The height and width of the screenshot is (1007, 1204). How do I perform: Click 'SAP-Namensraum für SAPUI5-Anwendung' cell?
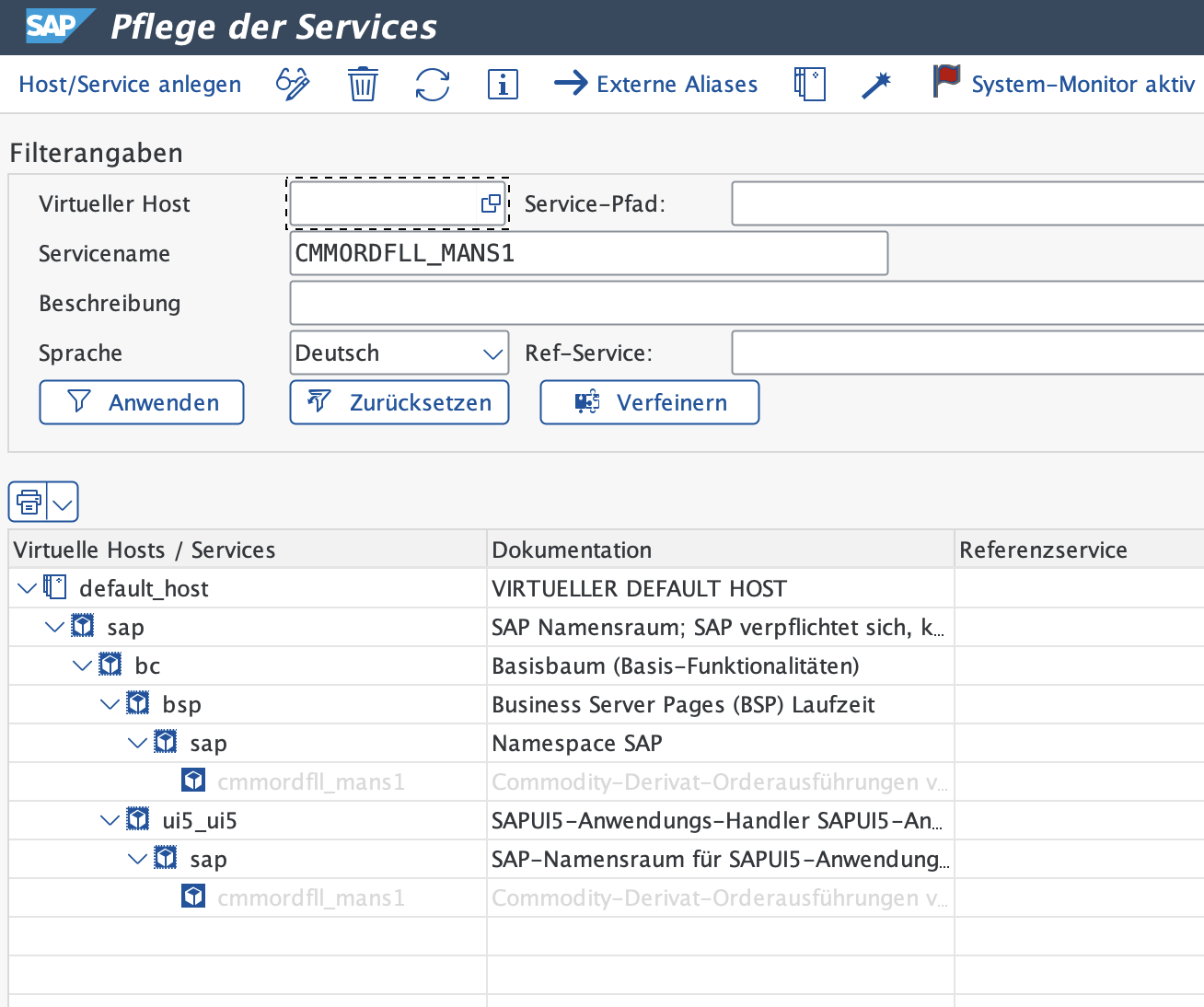pyautogui.click(x=721, y=859)
